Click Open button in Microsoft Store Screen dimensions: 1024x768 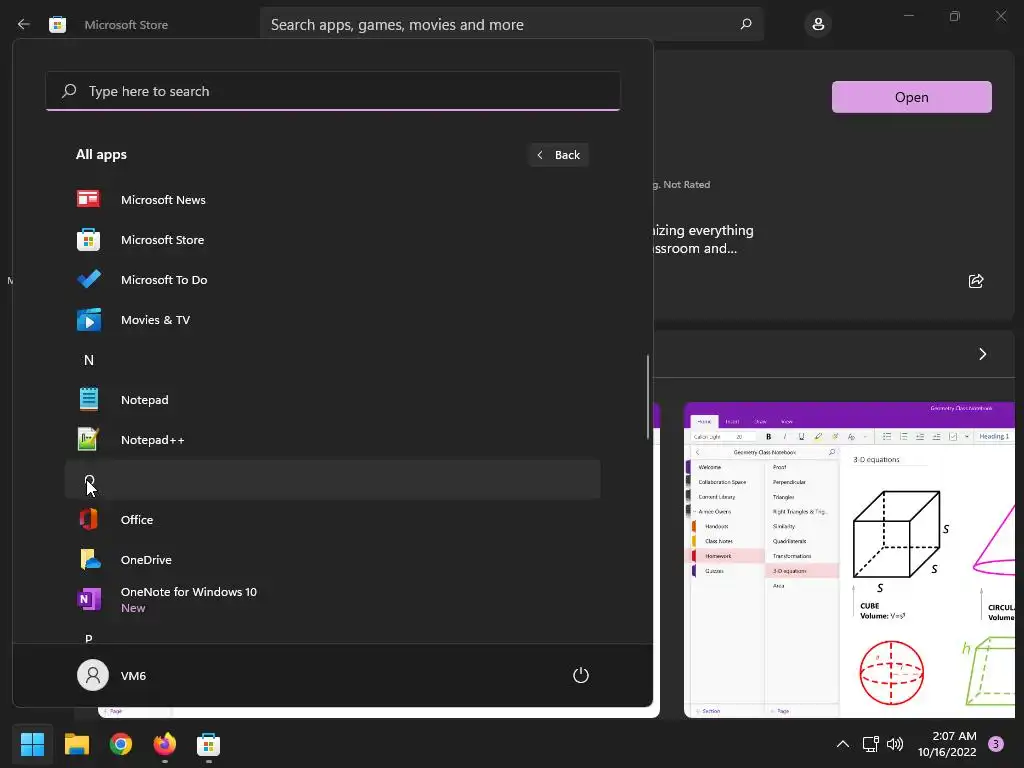[912, 97]
